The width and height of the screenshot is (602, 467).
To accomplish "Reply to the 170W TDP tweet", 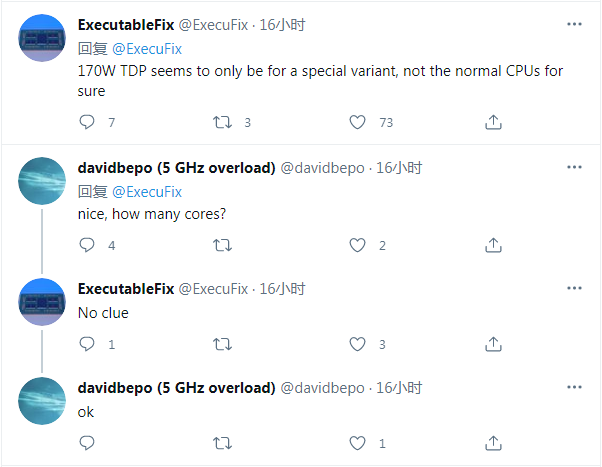I will pos(86,122).
